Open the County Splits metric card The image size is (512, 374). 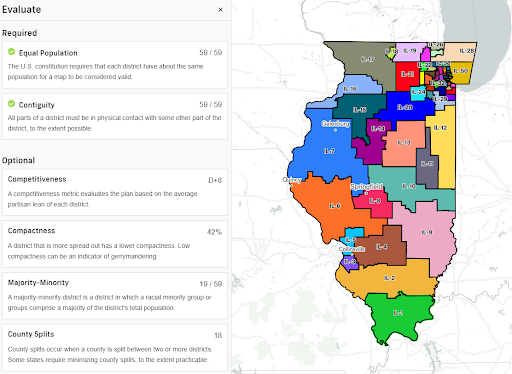(x=115, y=347)
